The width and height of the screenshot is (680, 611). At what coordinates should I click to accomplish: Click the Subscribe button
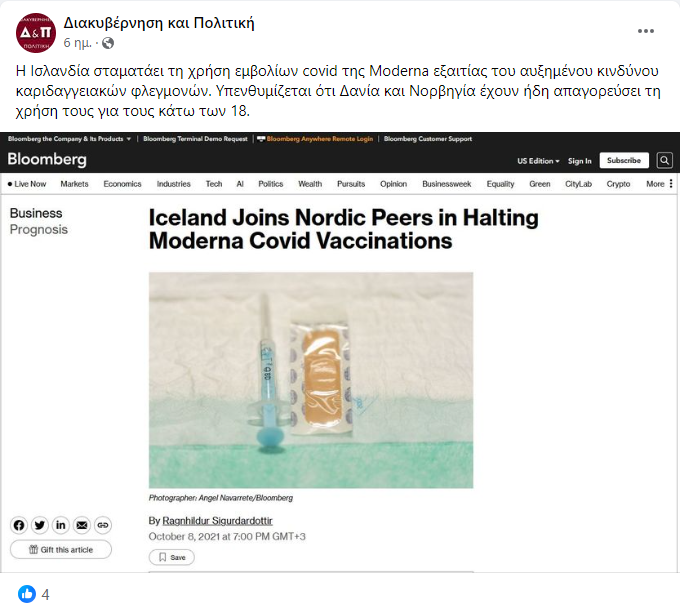tap(624, 160)
